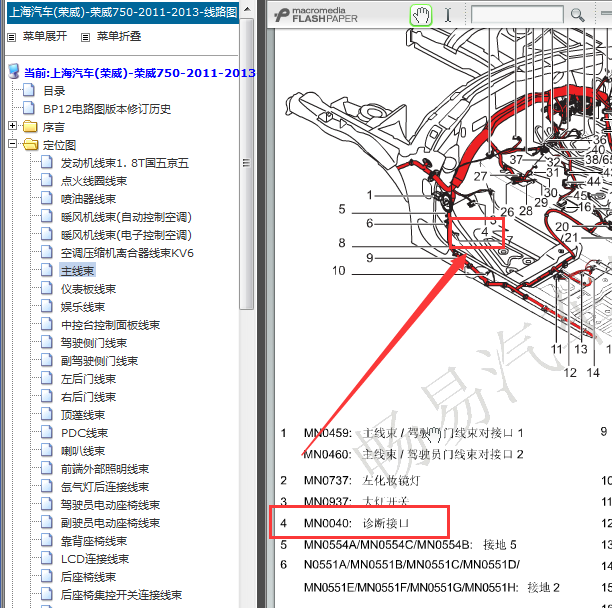Image resolution: width=612 pixels, height=608 pixels.
Task: Open 喷油器线束 page
Action: [x=88, y=199]
